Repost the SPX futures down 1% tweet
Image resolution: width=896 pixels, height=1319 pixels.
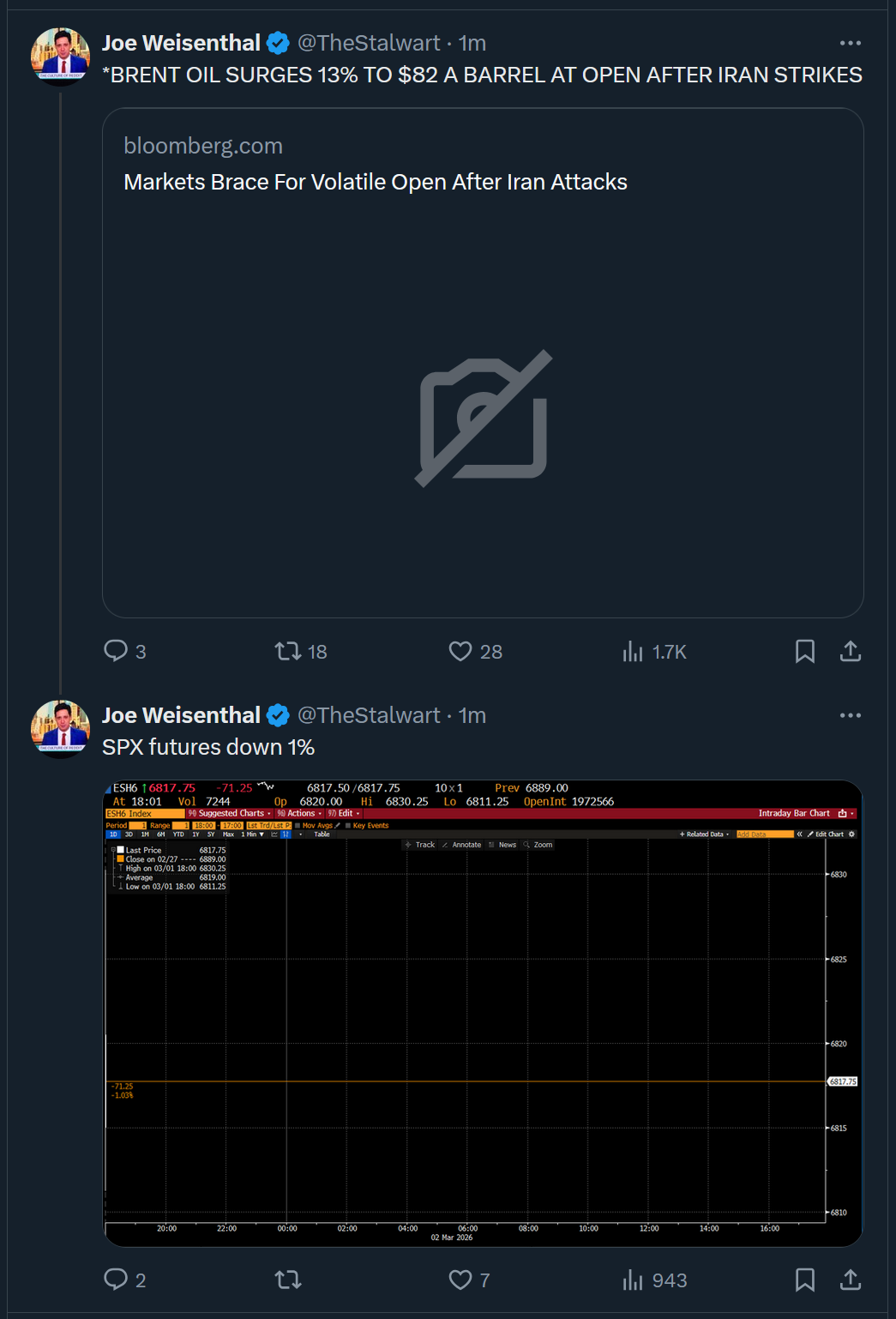pyautogui.click(x=288, y=1280)
